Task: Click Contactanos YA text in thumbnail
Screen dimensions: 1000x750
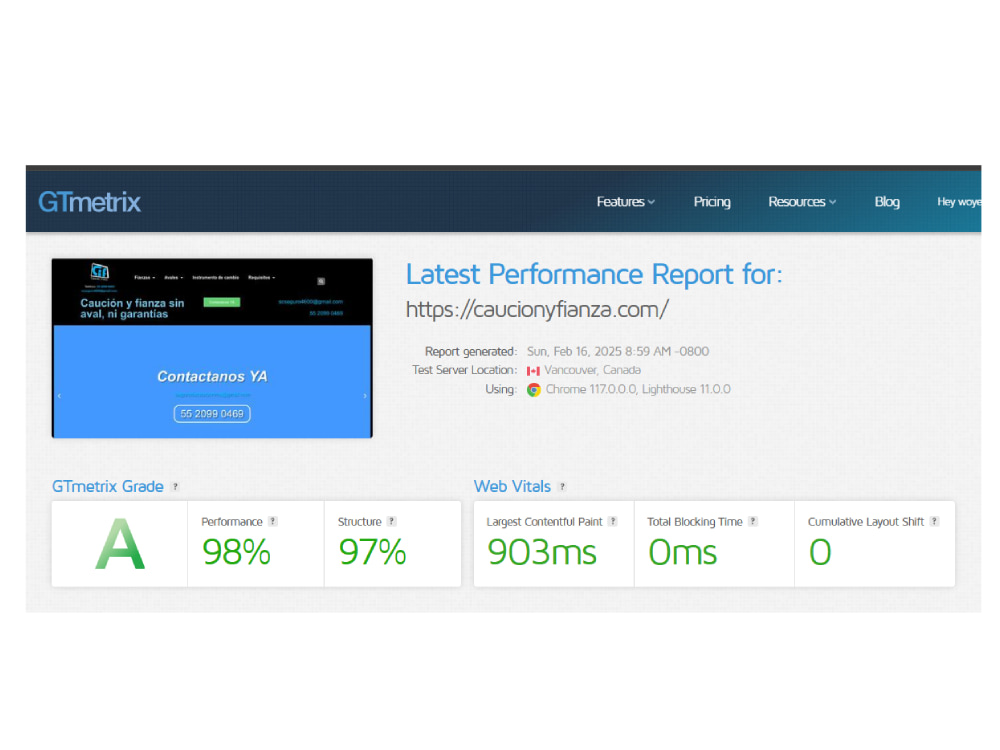Action: pyautogui.click(x=212, y=376)
